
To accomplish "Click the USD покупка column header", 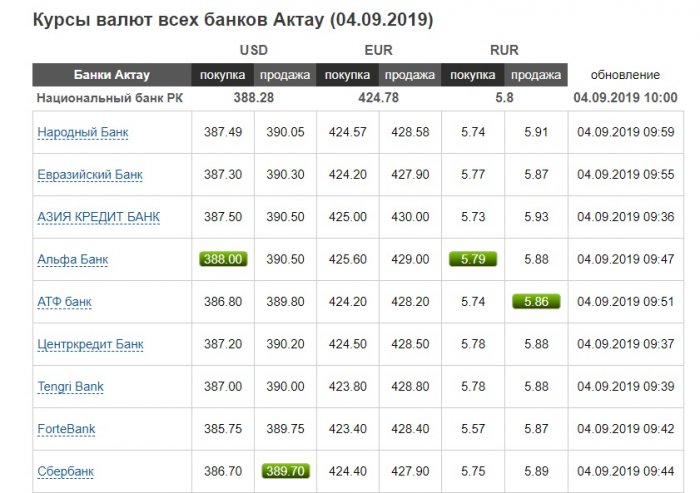I will click(223, 75).
